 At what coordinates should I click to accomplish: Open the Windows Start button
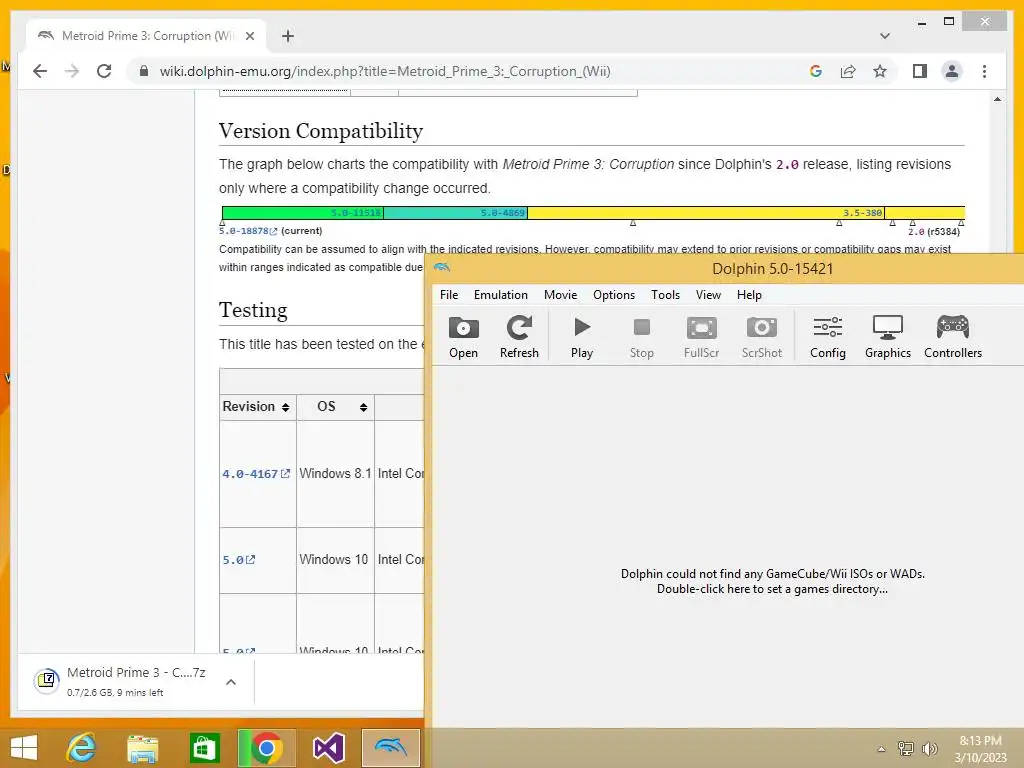pyautogui.click(x=24, y=748)
